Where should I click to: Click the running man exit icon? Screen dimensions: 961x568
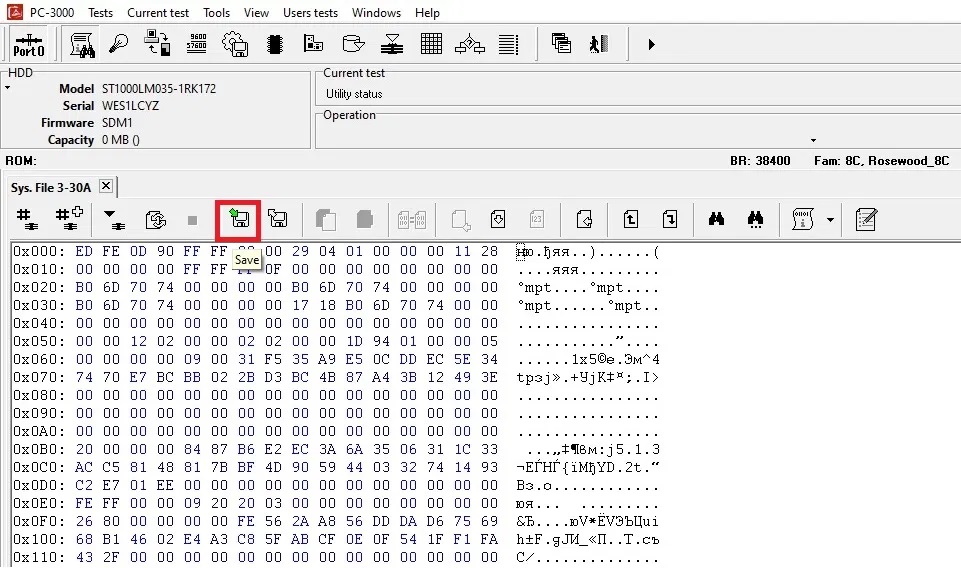click(x=599, y=44)
